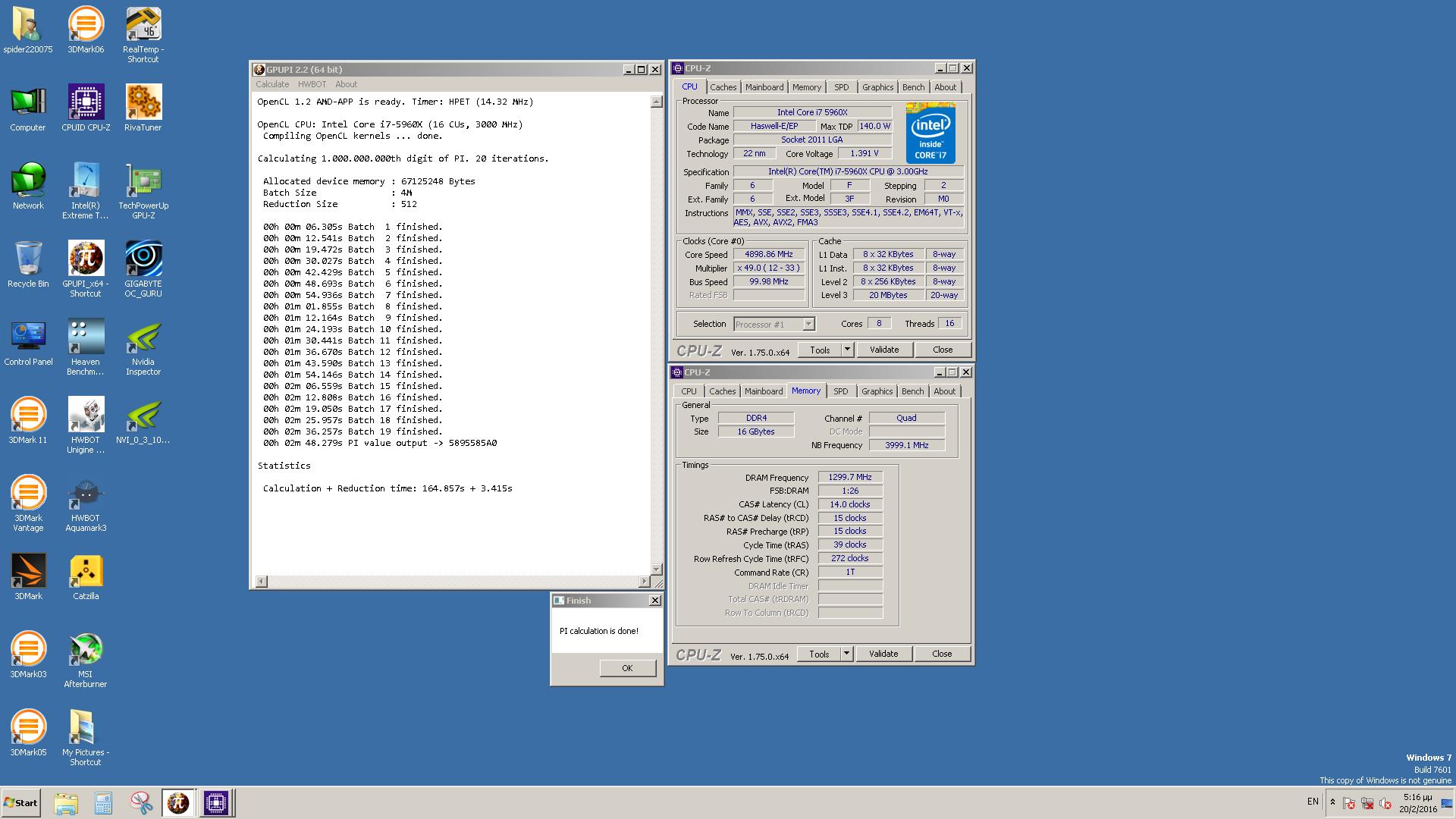Screen dimensions: 1456x819
Task: Expand Tools dropdown arrow in bottom CPU-Z
Action: pos(847,654)
